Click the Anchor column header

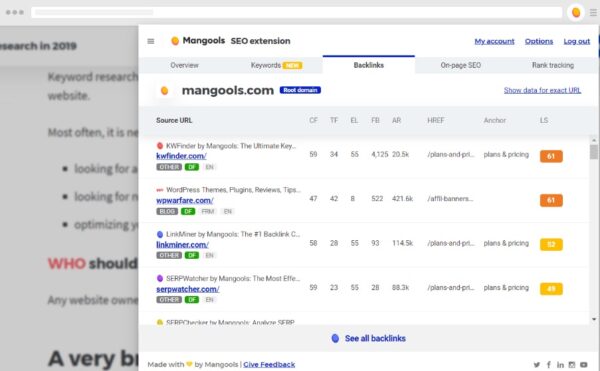click(x=495, y=120)
